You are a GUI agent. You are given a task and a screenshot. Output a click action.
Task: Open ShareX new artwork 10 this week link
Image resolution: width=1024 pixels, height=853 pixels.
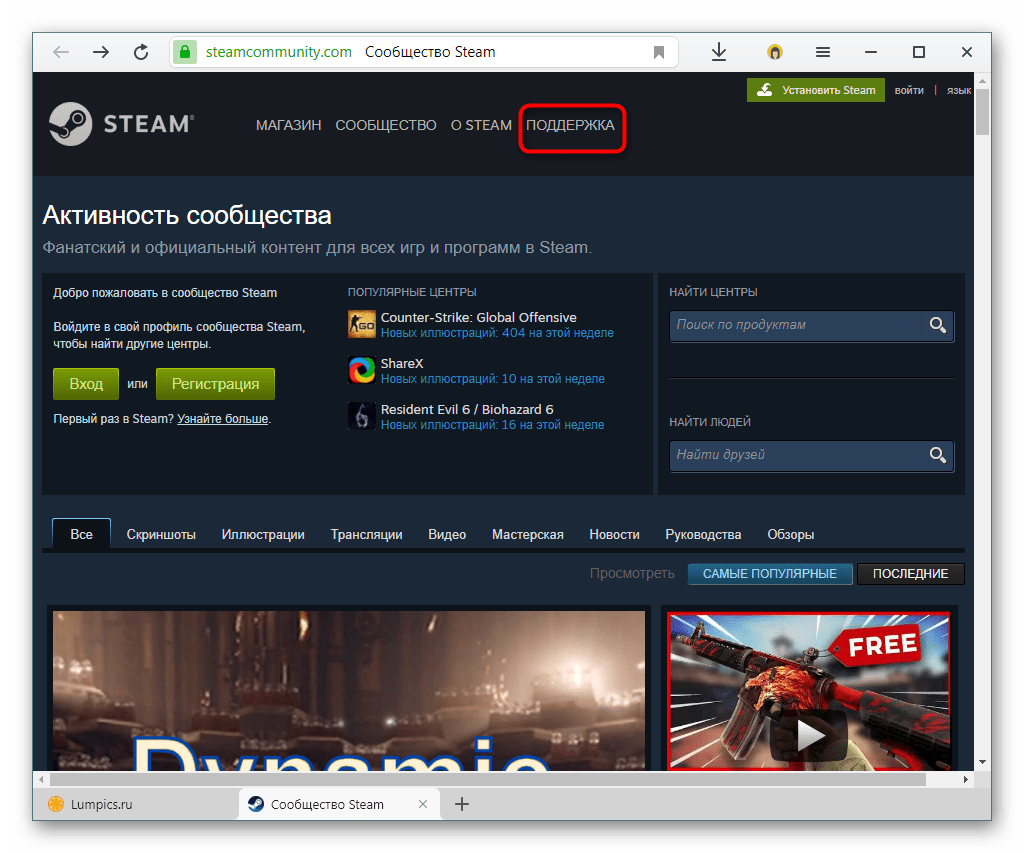pos(492,379)
